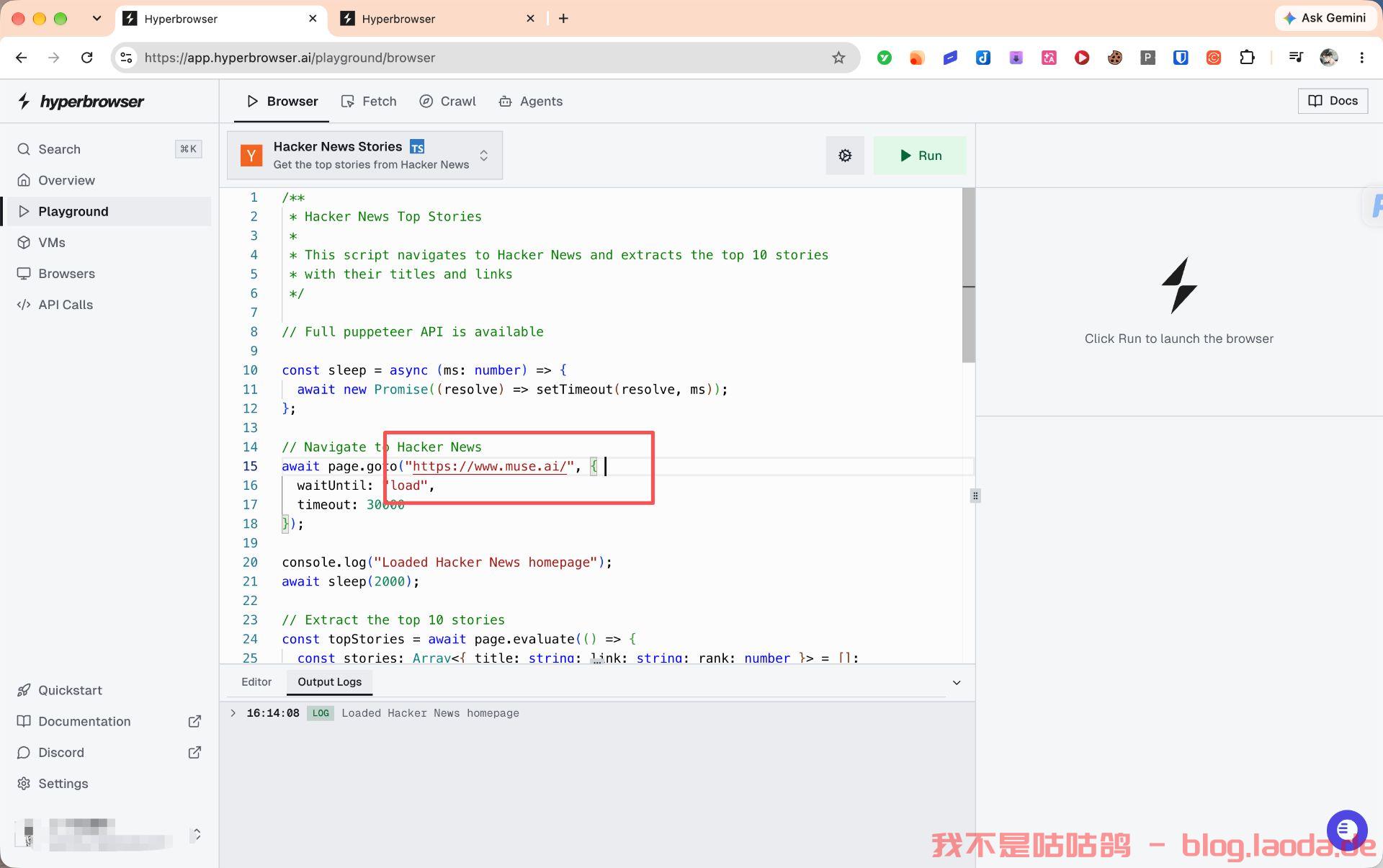Open VMs section in sidebar
1383x868 pixels.
(109, 243)
